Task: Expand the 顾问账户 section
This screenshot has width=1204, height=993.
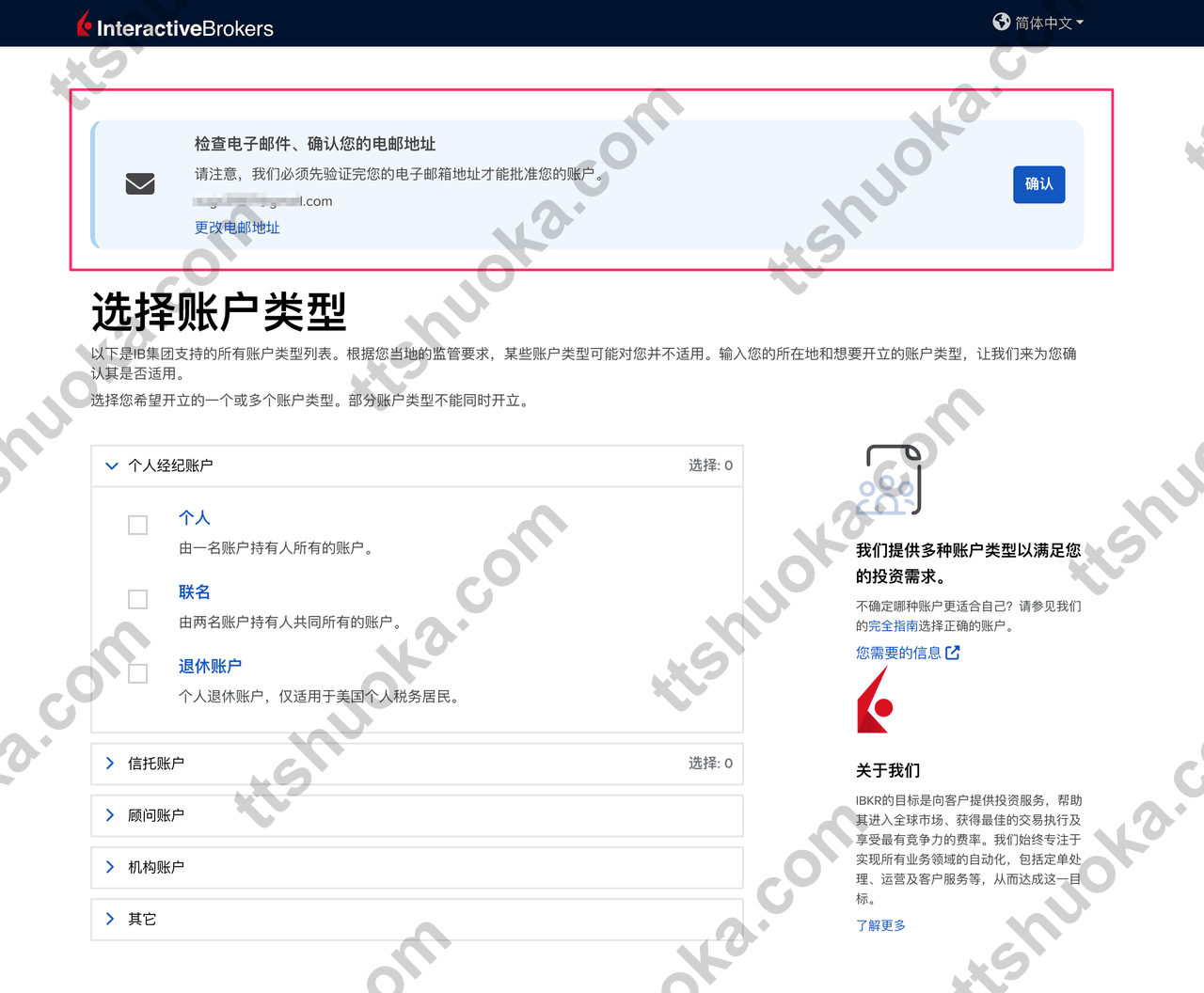Action: pos(417,815)
